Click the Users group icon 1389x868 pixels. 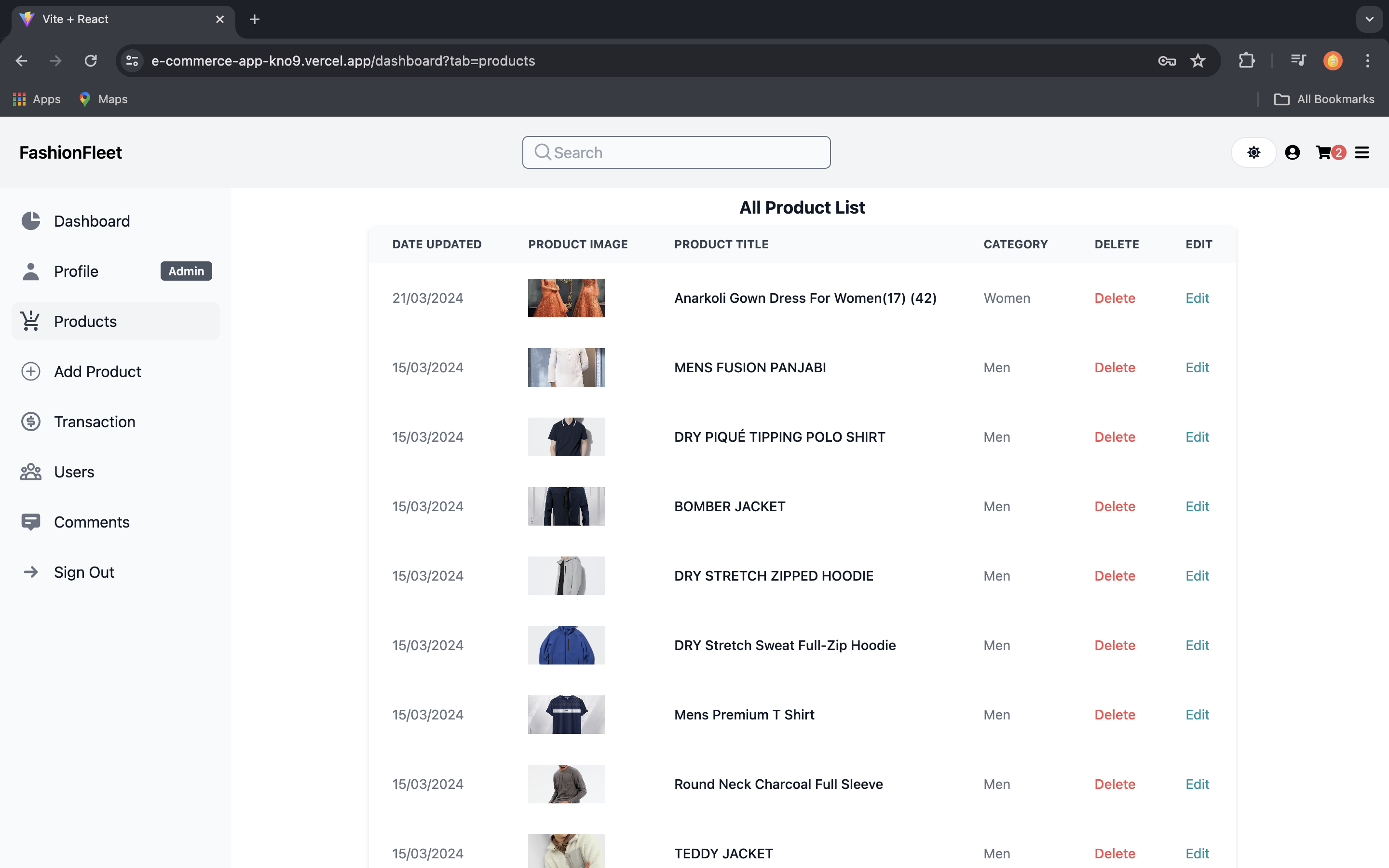click(30, 472)
